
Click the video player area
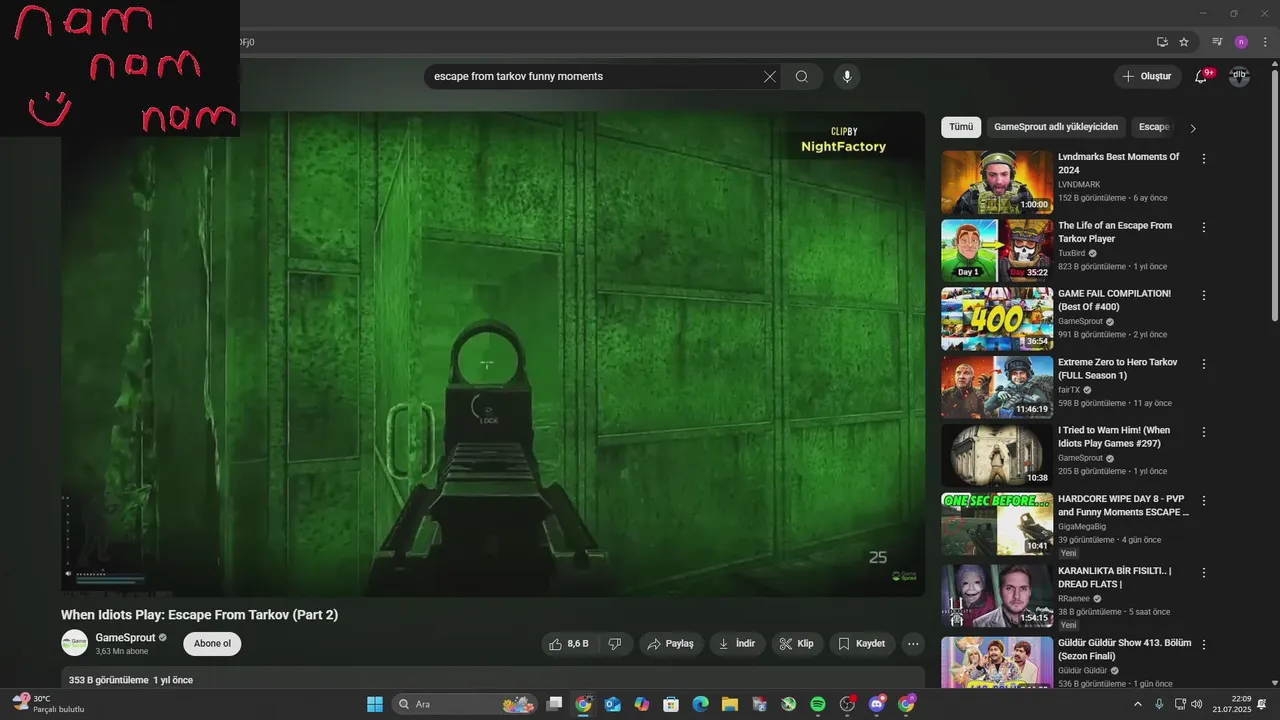point(493,354)
